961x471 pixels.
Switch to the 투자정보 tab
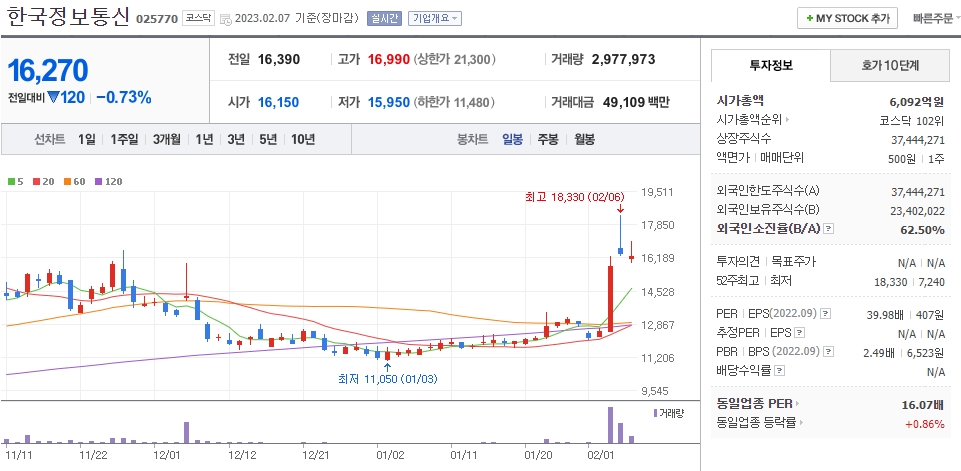coord(771,65)
